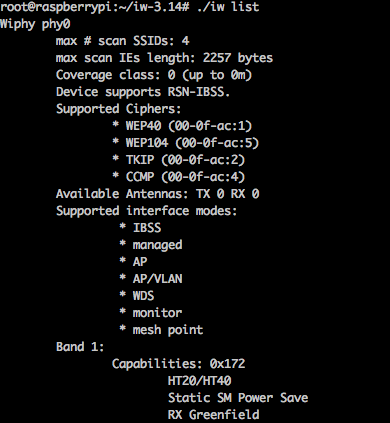
Task: Click the WEP40 cipher entry
Action: [182, 126]
